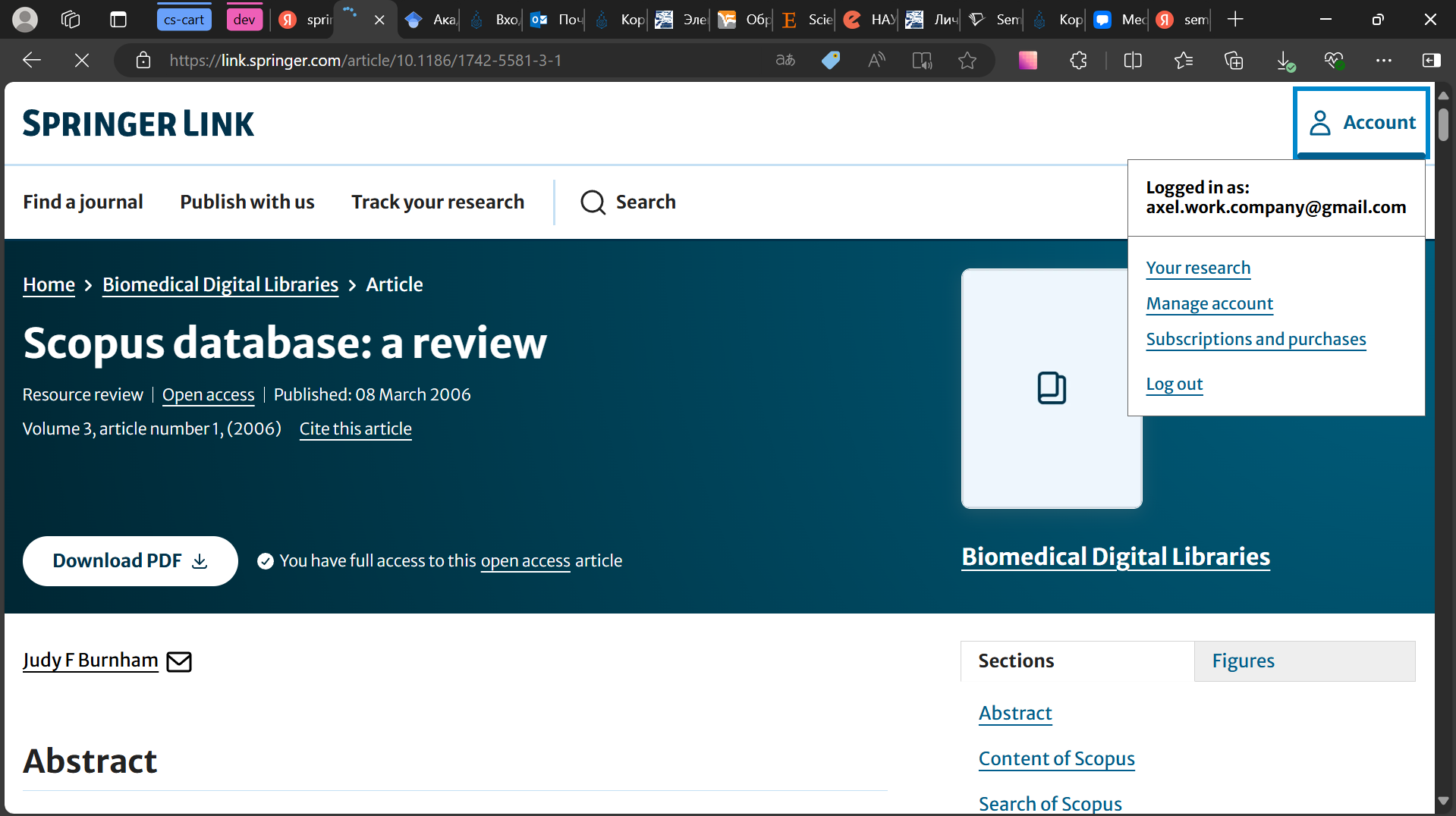Toggle the sidebar icon
The height and width of the screenshot is (816, 1456).
coord(1432,60)
